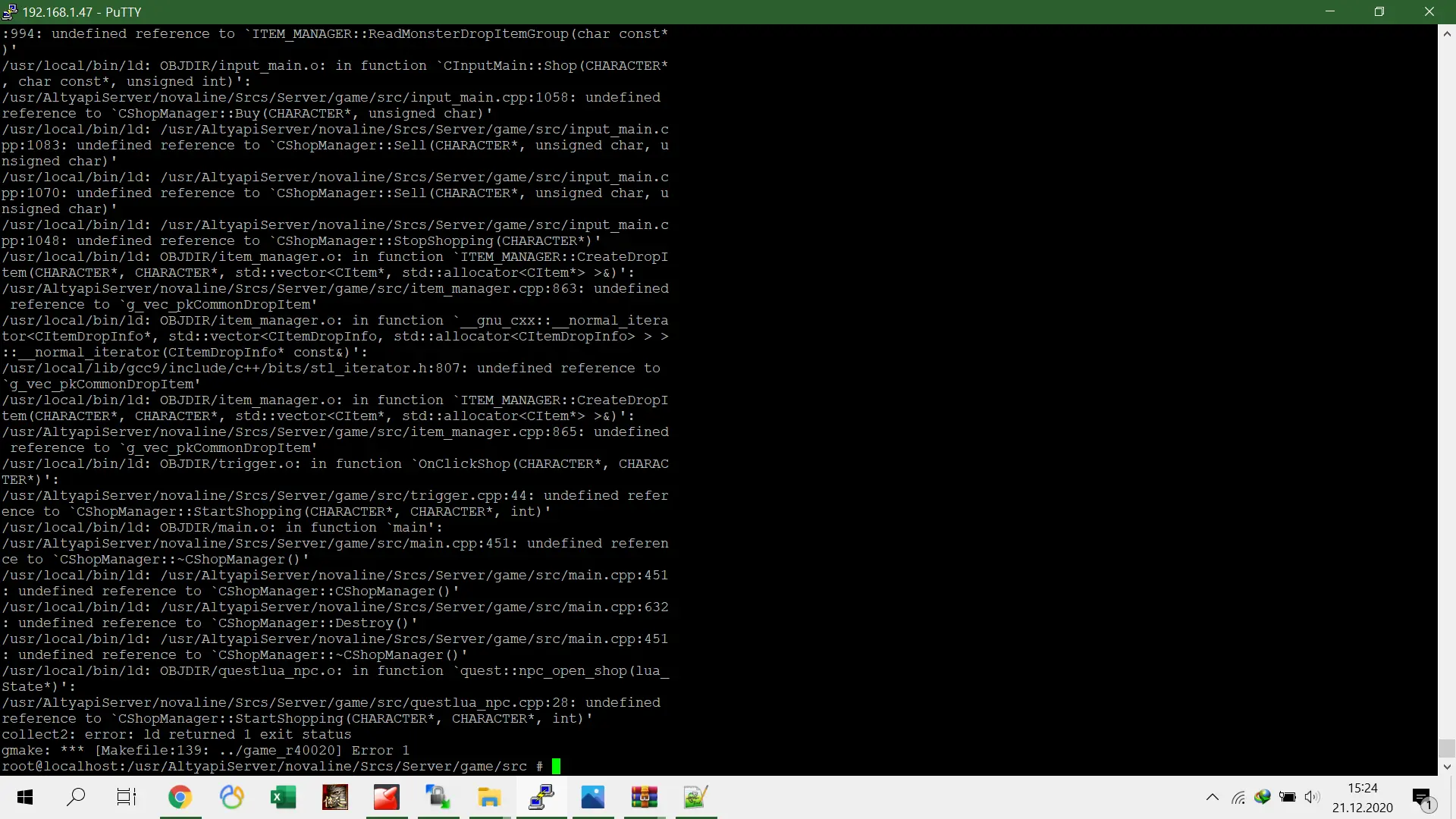Screen dimensions: 1456x819
Task: Open the Windows Start menu
Action: click(x=25, y=797)
